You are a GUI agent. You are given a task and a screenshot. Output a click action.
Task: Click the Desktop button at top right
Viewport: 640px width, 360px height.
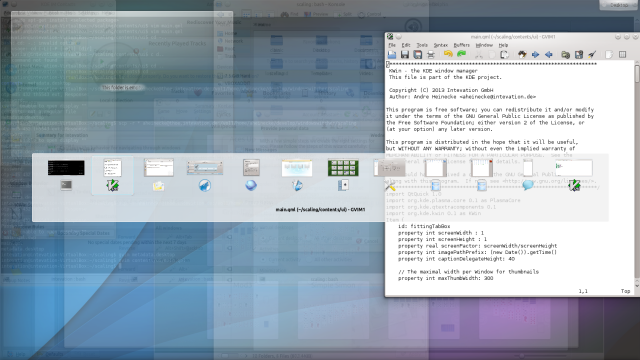(x=619, y=5)
